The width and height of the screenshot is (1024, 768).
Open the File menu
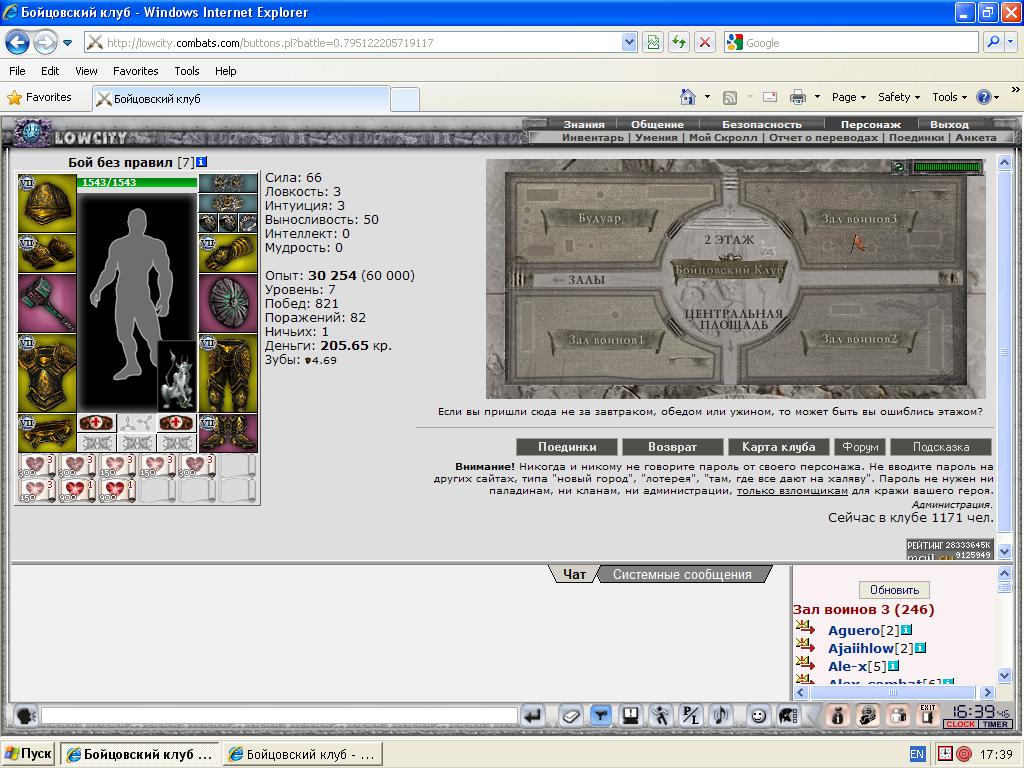(18, 71)
